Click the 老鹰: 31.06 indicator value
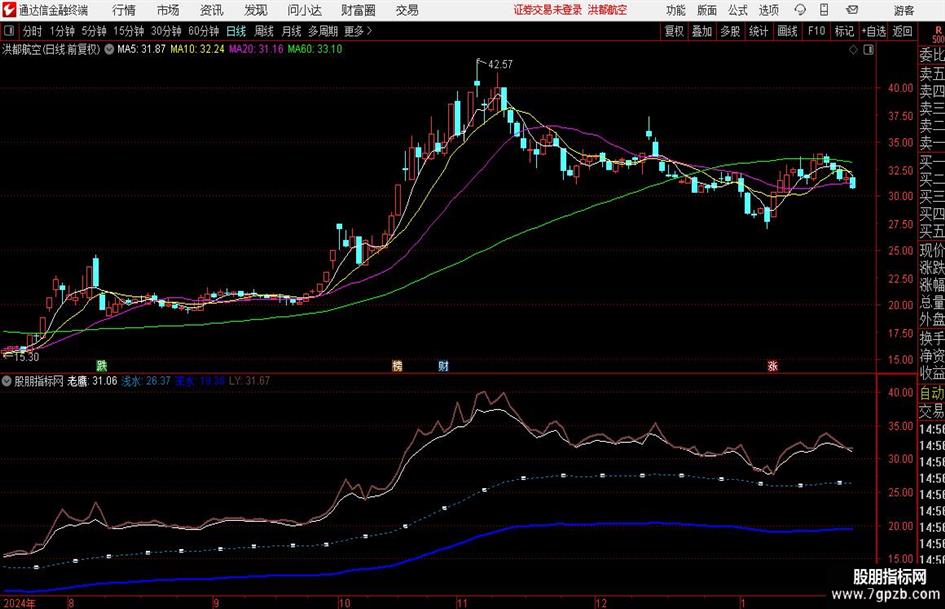The height and width of the screenshot is (609, 945). [x=92, y=381]
